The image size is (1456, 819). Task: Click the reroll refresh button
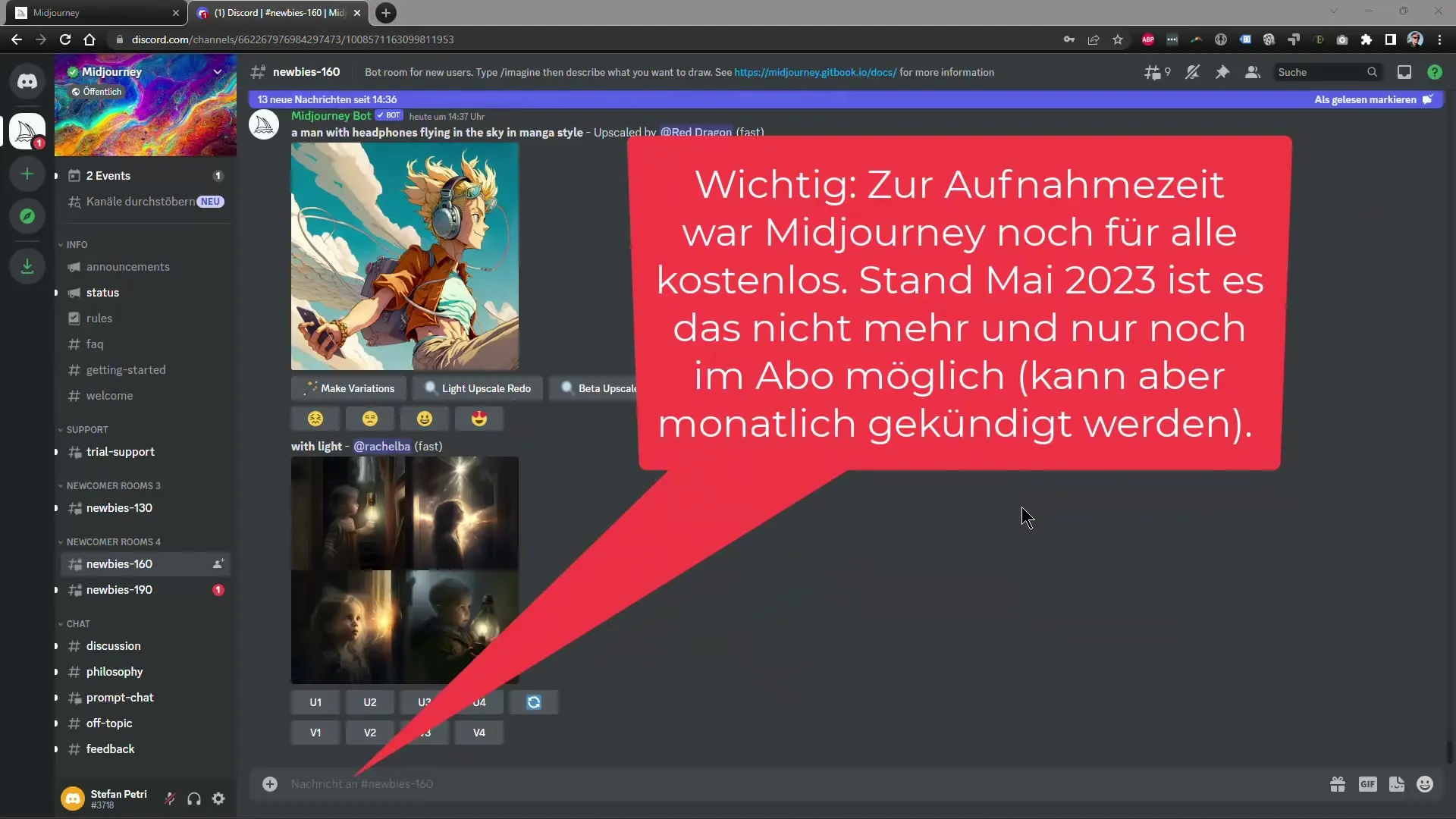coord(534,702)
